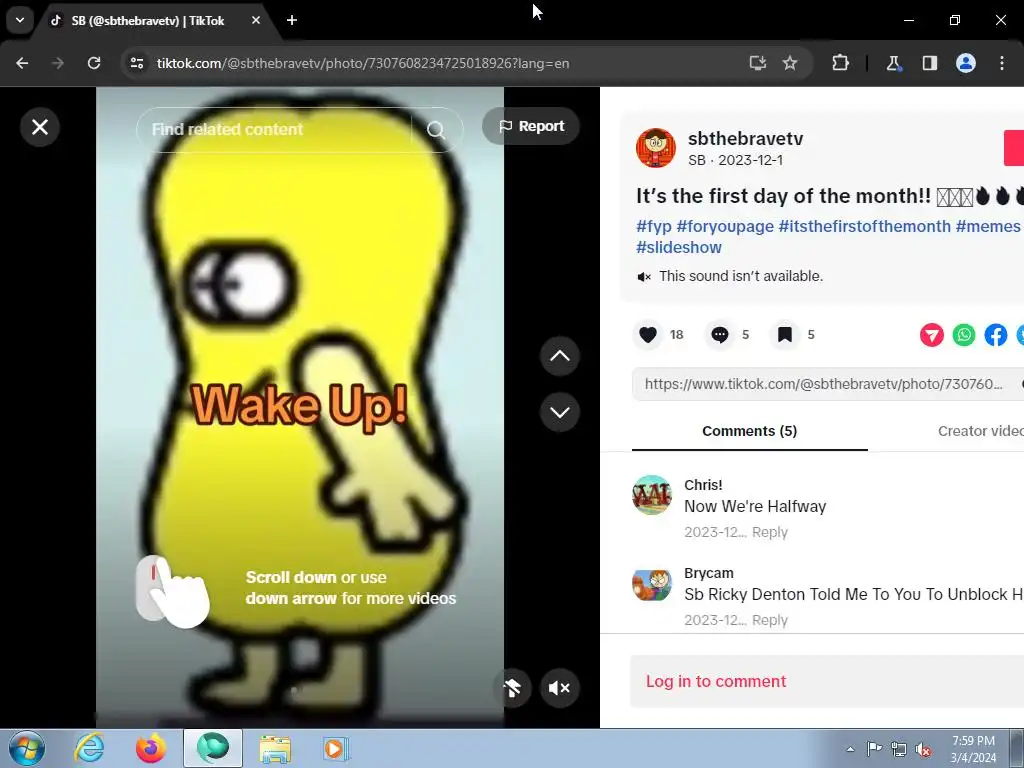Image resolution: width=1024 pixels, height=768 pixels.
Task: View site information icon in address bar
Action: 137,63
